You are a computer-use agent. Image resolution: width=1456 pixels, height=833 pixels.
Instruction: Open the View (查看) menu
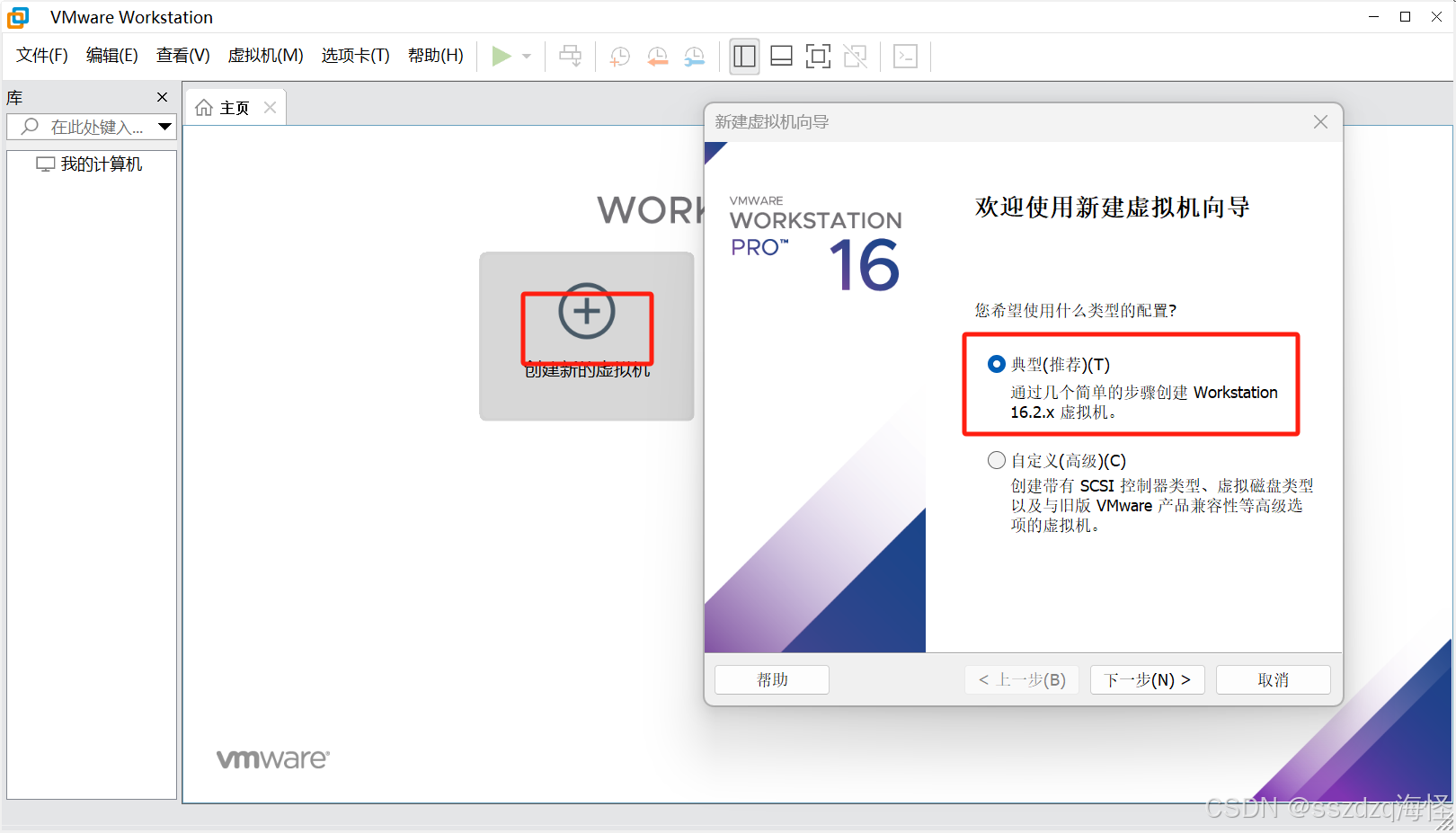coord(183,56)
